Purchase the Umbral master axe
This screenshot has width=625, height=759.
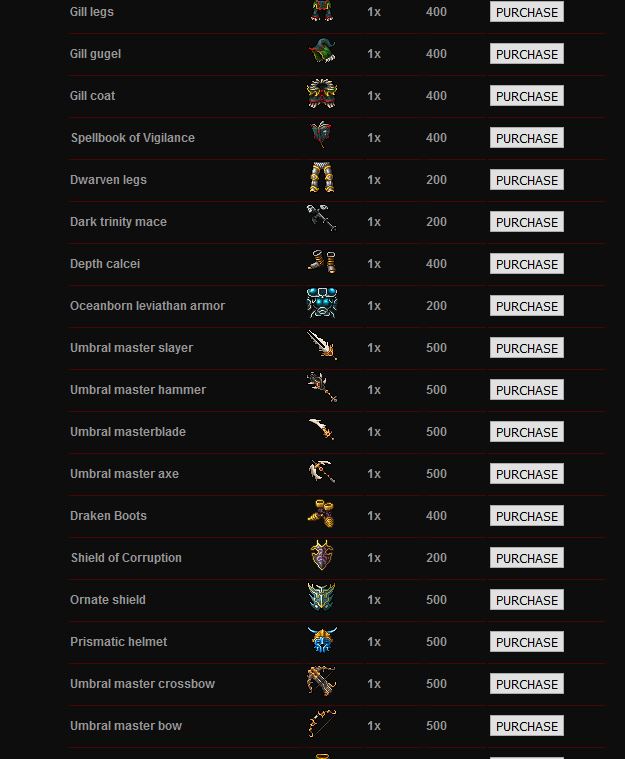527,474
